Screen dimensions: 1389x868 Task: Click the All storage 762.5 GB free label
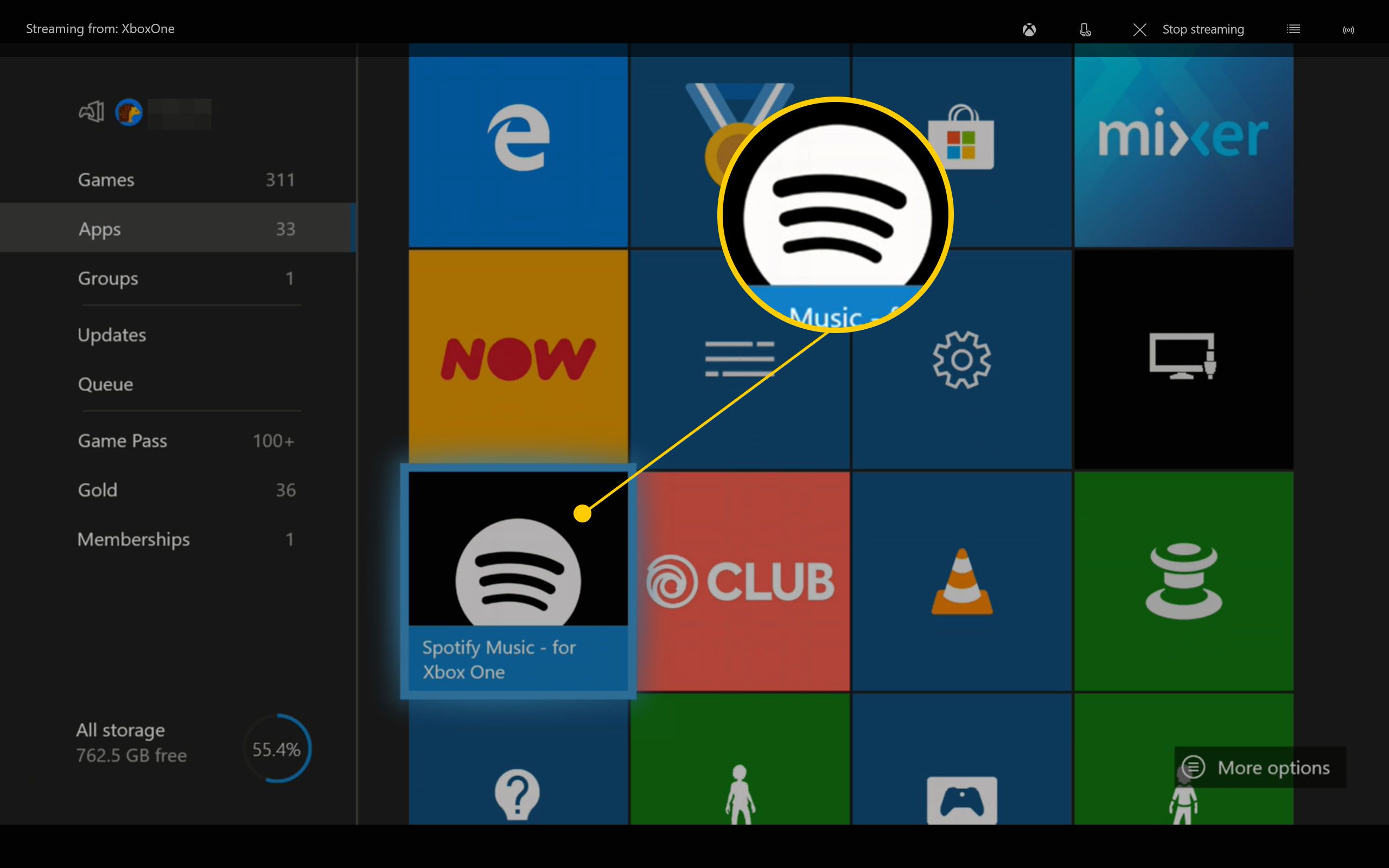point(131,743)
